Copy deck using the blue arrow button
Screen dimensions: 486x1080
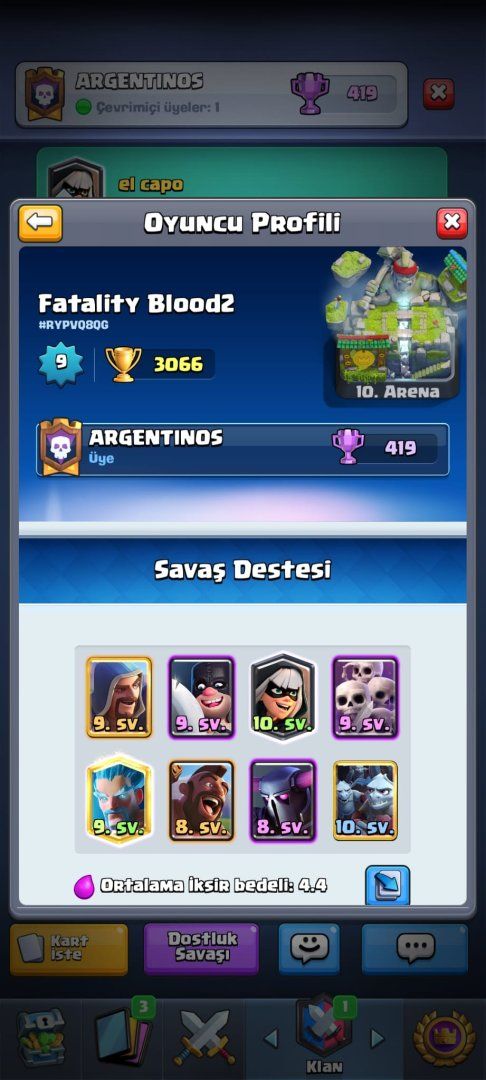pos(388,886)
